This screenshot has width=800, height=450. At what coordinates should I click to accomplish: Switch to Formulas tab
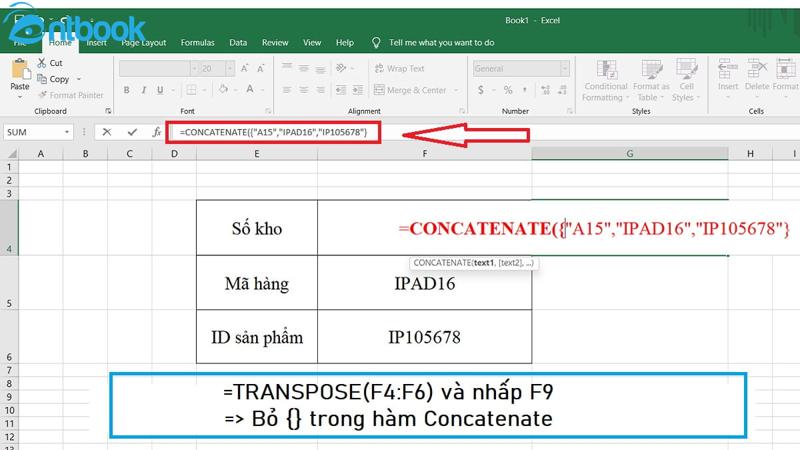pos(197,43)
